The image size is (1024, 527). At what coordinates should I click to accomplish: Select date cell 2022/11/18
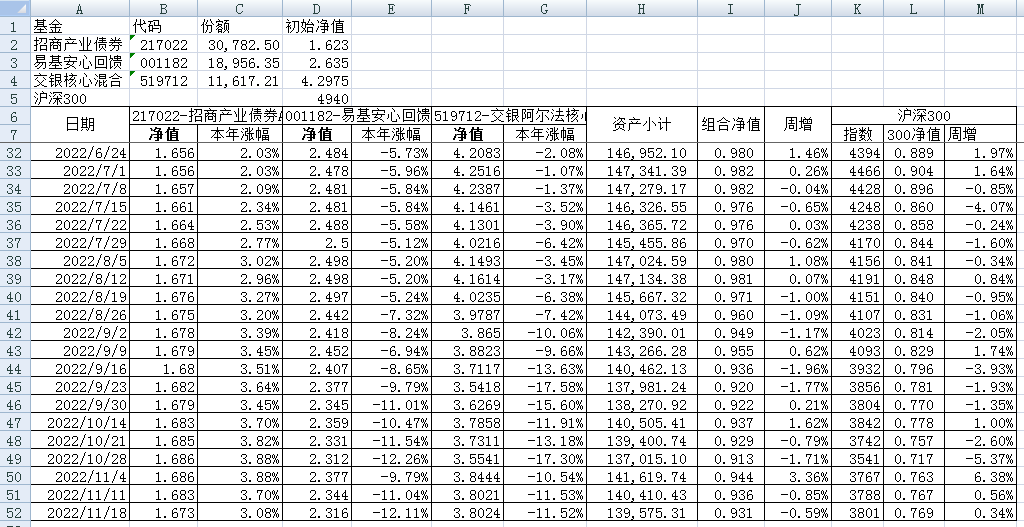(x=80, y=513)
